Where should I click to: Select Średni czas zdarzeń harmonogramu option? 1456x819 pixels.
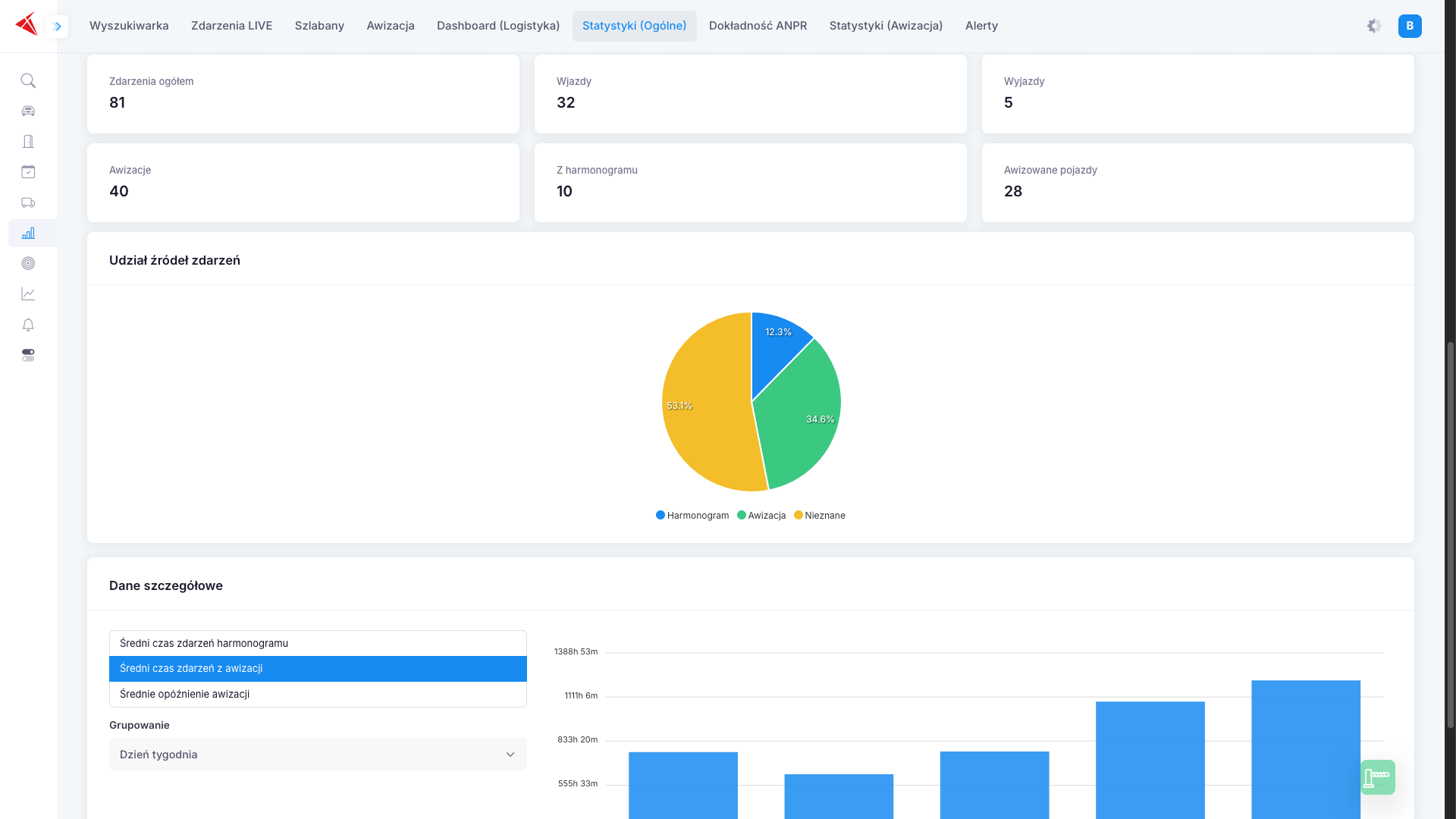click(318, 643)
